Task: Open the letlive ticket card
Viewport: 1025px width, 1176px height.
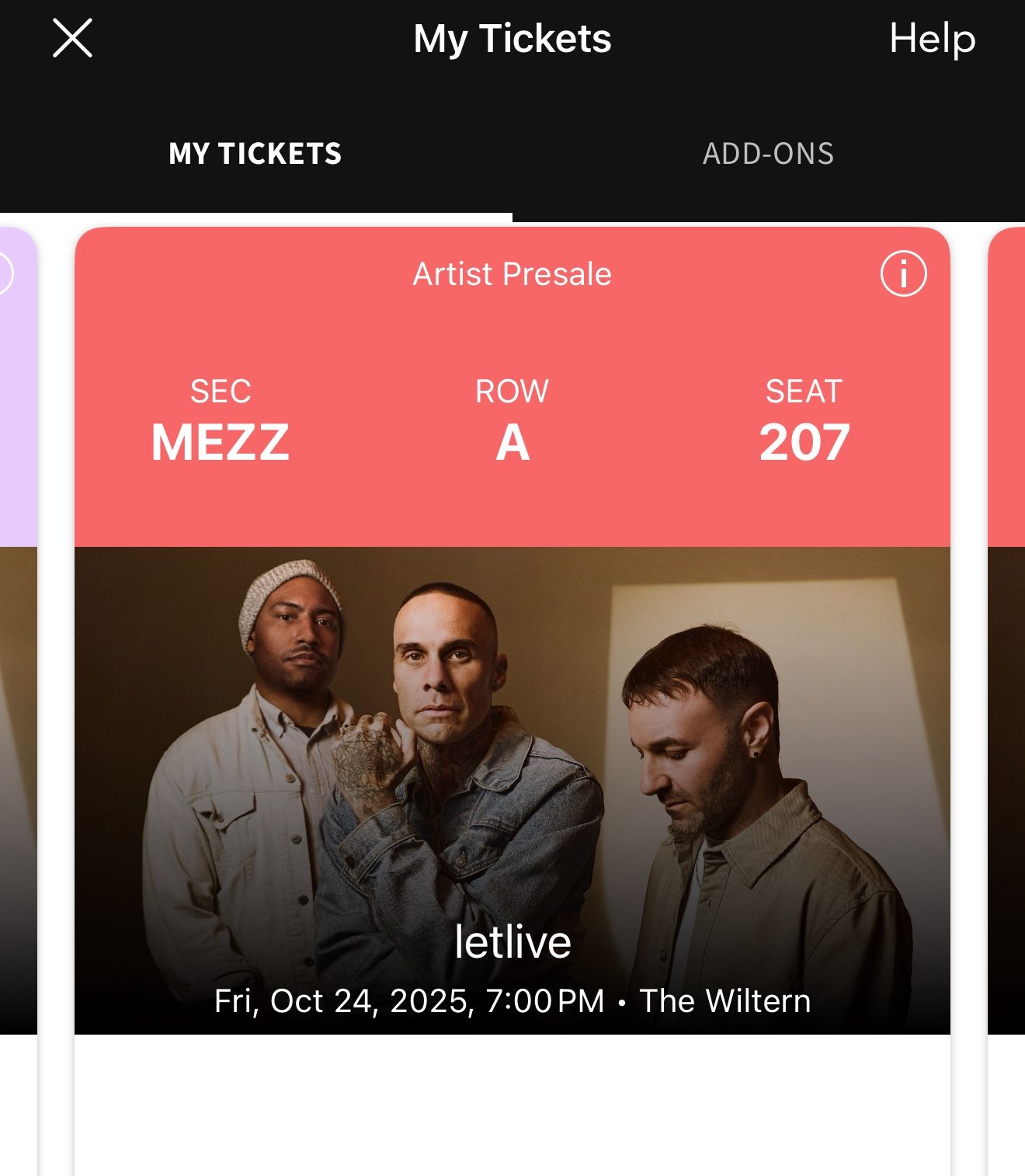Action: coord(512,699)
